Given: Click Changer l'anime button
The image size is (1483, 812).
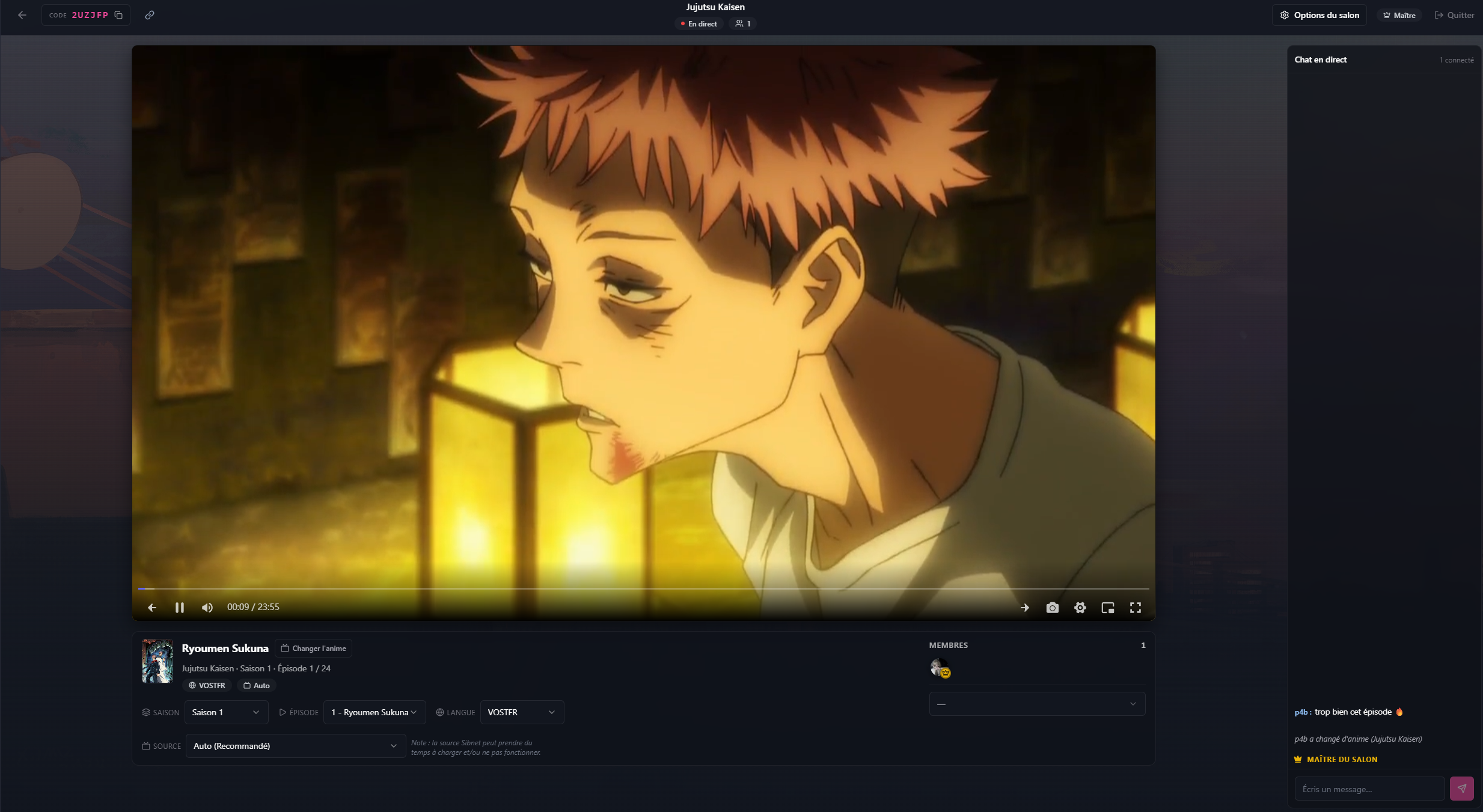Looking at the screenshot, I should tap(313, 648).
